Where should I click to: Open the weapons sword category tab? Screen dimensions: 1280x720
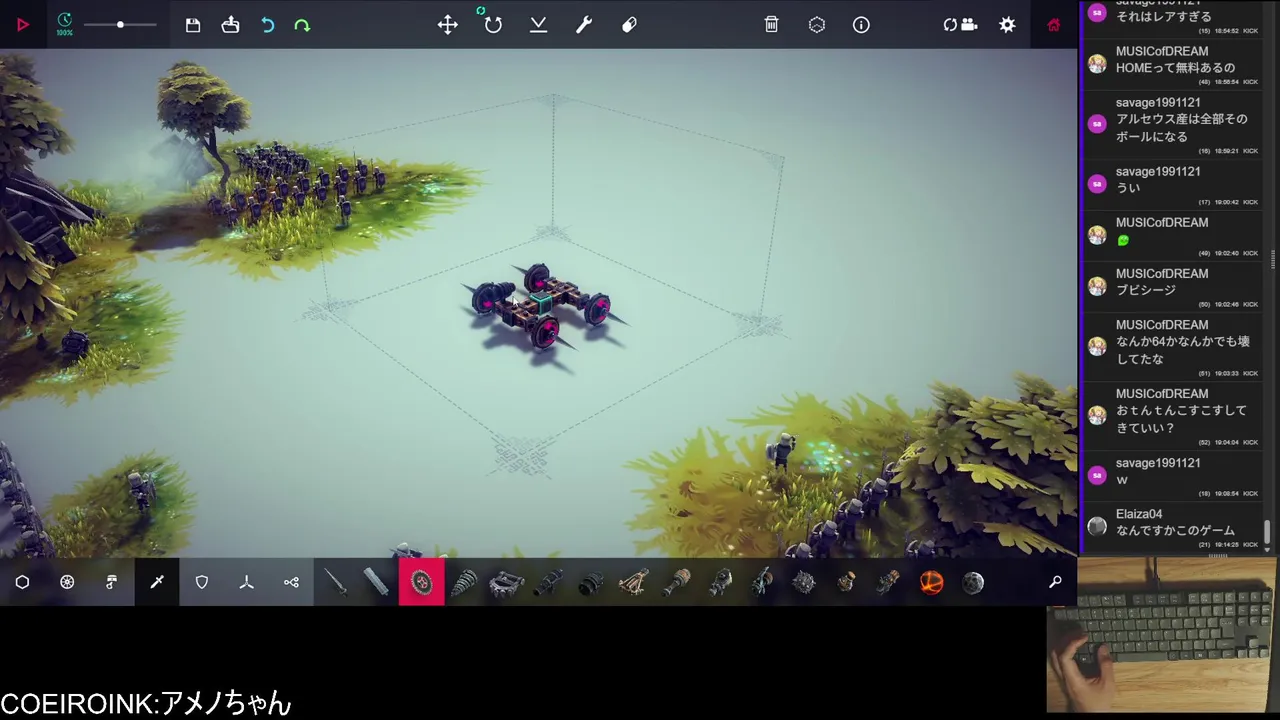point(157,582)
